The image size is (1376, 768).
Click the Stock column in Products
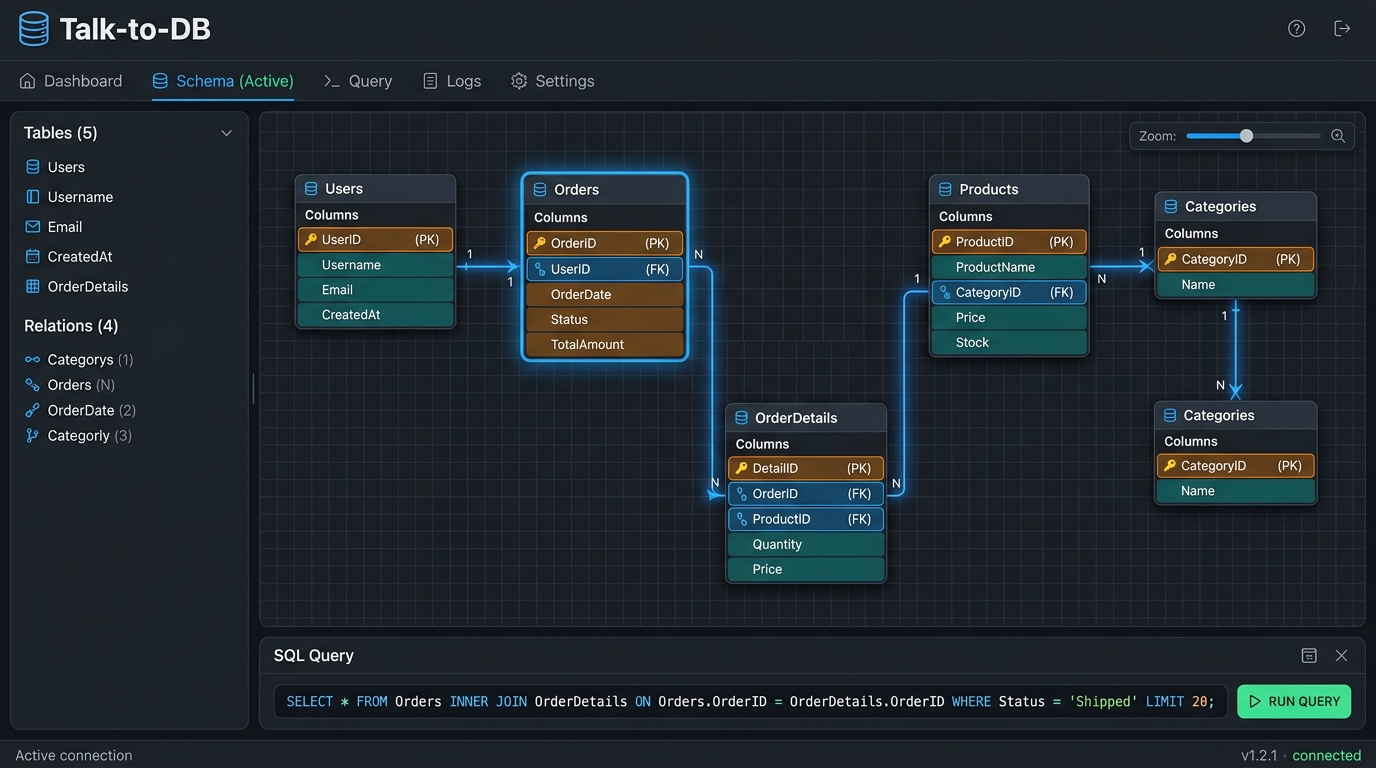[x=1009, y=342]
